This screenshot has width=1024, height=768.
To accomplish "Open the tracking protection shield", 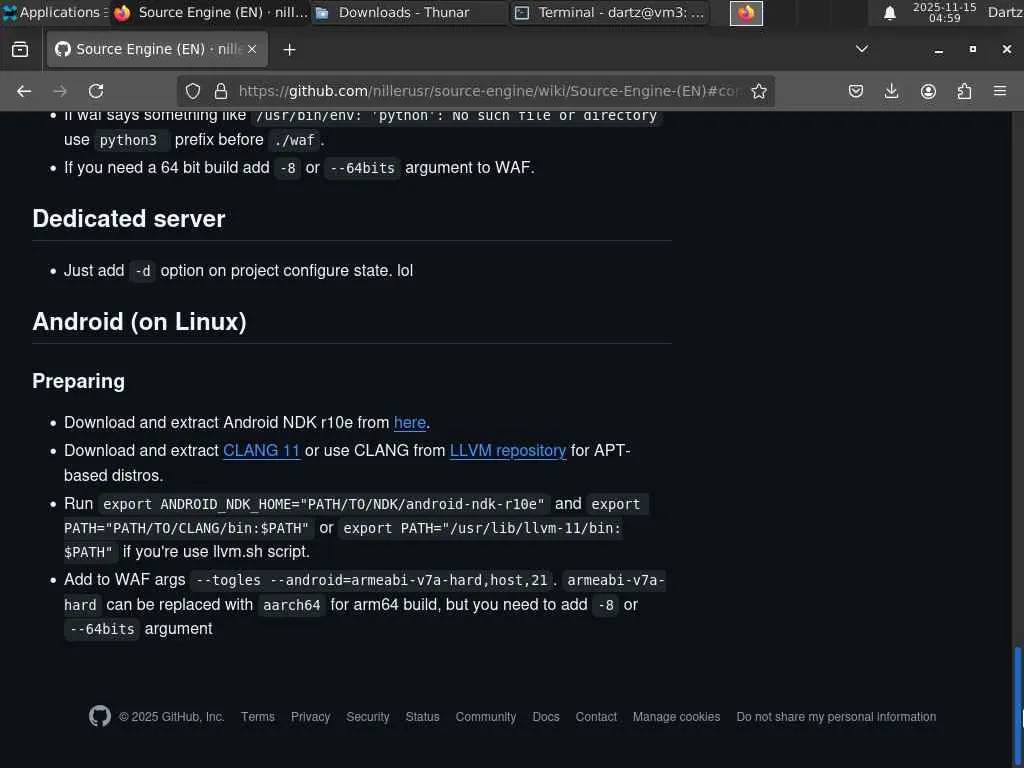I will (x=193, y=91).
